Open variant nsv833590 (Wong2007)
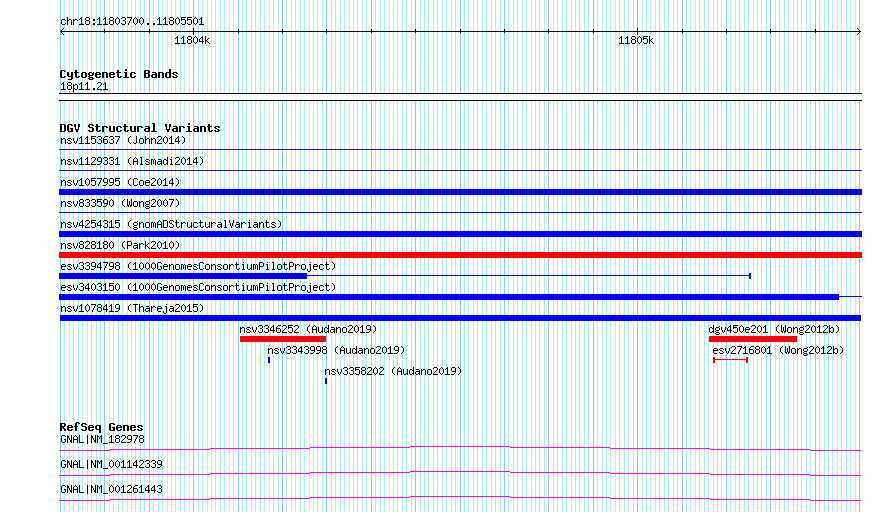This screenshot has width=890, height=512. [120, 203]
